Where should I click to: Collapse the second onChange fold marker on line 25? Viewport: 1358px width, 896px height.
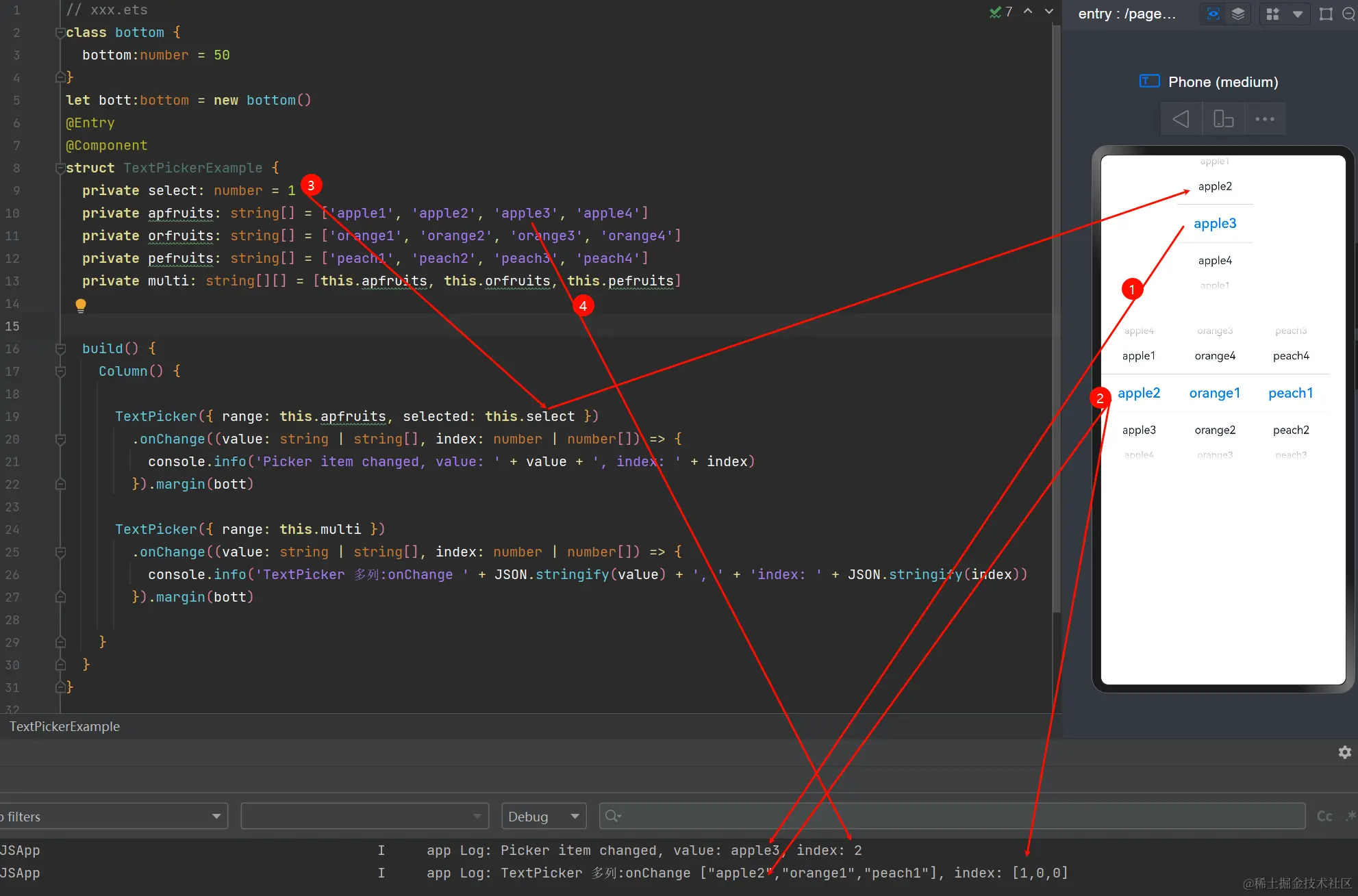click(60, 552)
